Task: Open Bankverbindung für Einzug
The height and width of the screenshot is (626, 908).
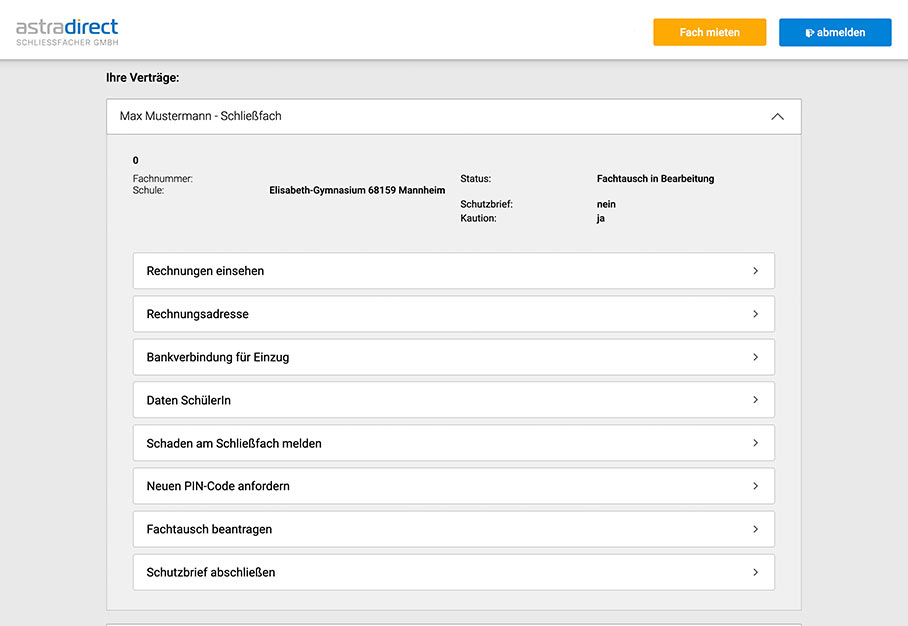Action: [453, 357]
